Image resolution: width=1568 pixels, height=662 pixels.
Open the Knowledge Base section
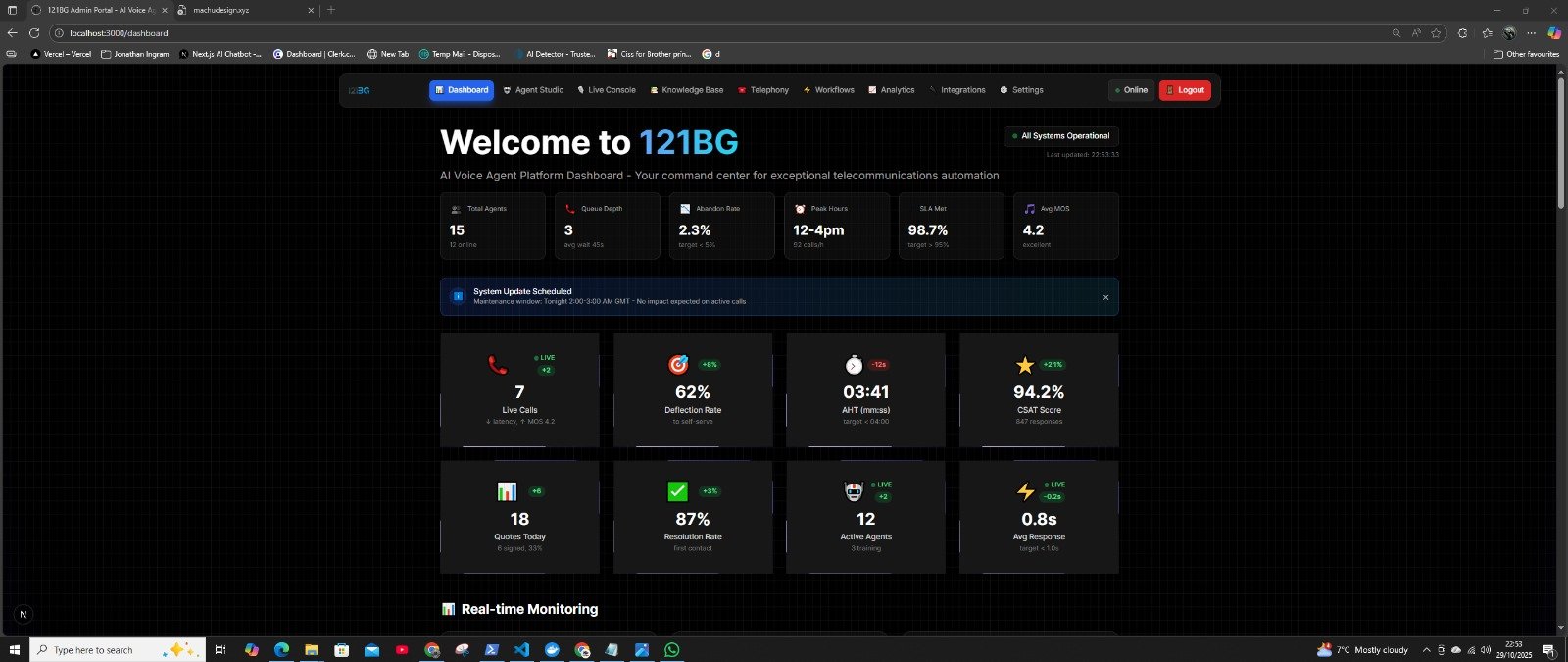click(x=687, y=90)
